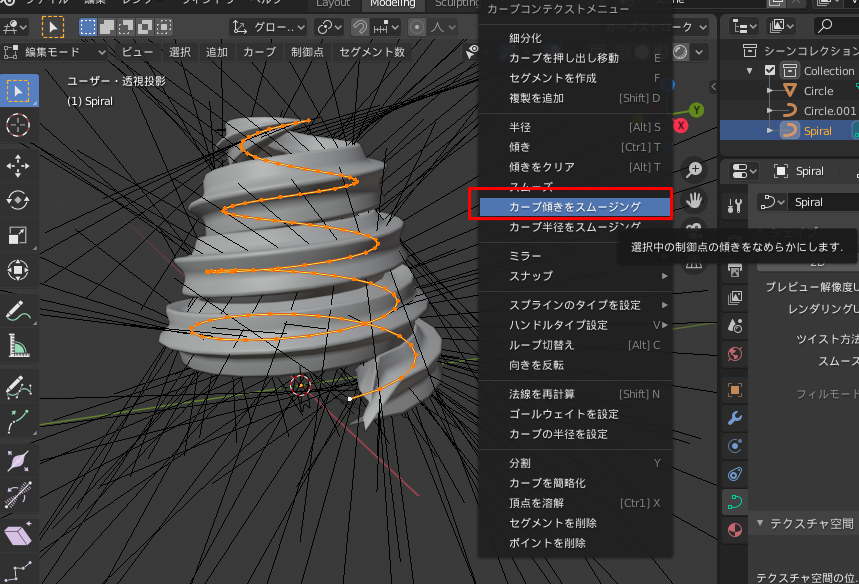The image size is (859, 584).
Task: Open the 選択 header menu
Action: [180, 52]
